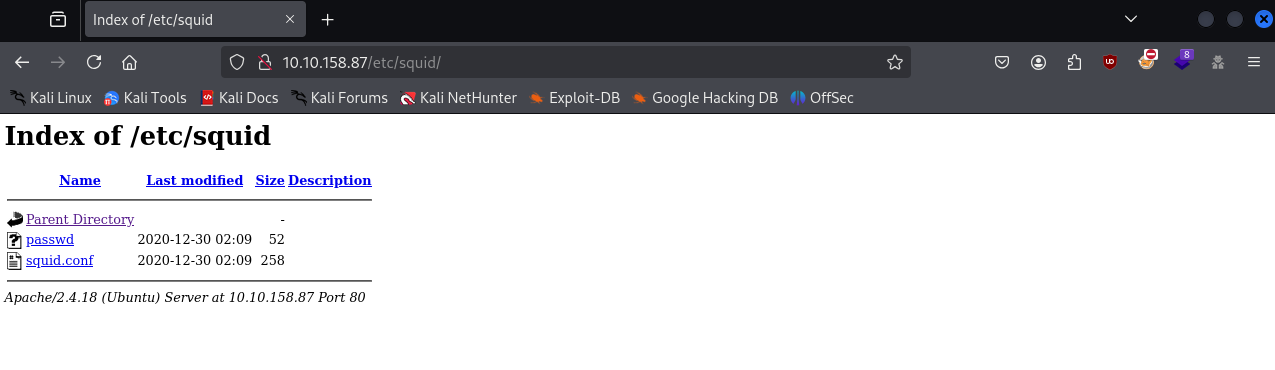This screenshot has height=370, width=1275.
Task: Show the list all tabs dropdown
Action: click(x=1131, y=19)
